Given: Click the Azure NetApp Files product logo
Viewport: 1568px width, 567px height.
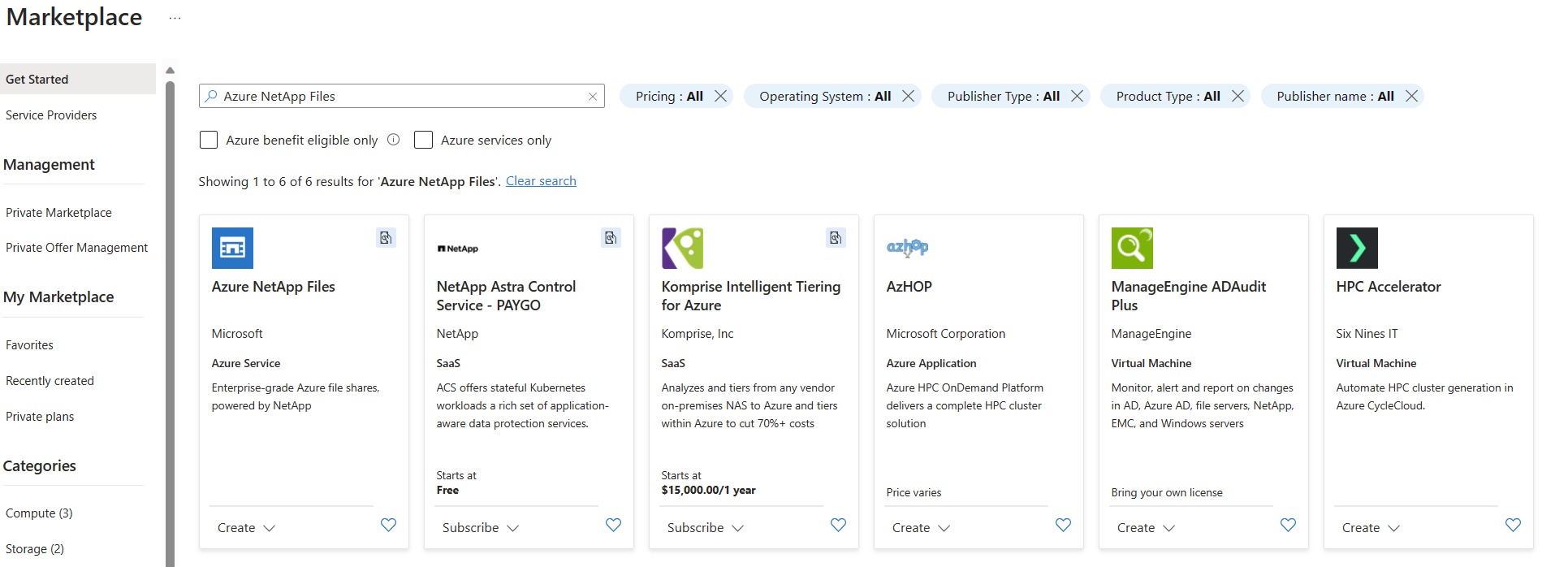Looking at the screenshot, I should tap(232, 248).
